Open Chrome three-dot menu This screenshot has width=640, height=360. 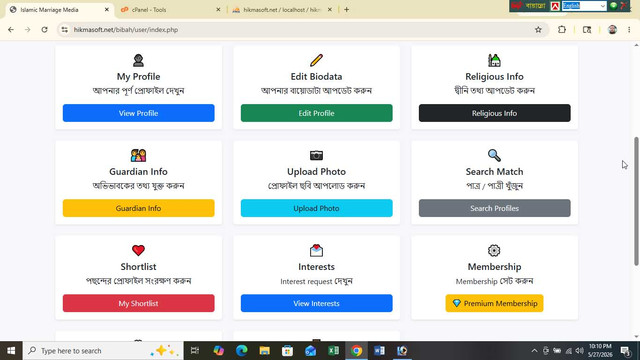629,30
